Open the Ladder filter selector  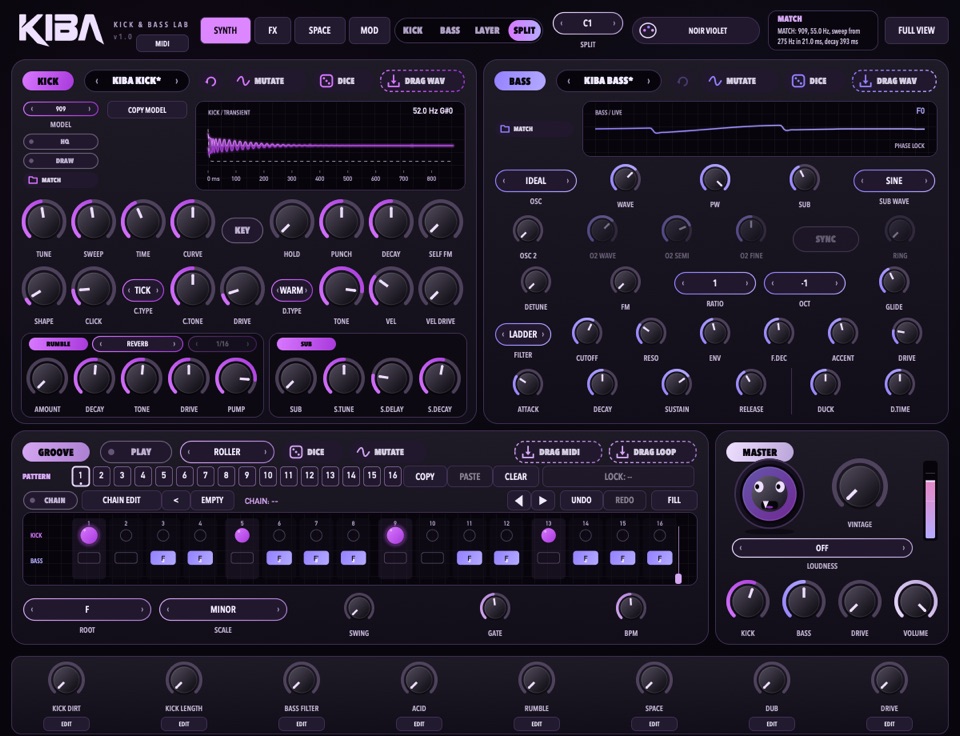click(523, 334)
